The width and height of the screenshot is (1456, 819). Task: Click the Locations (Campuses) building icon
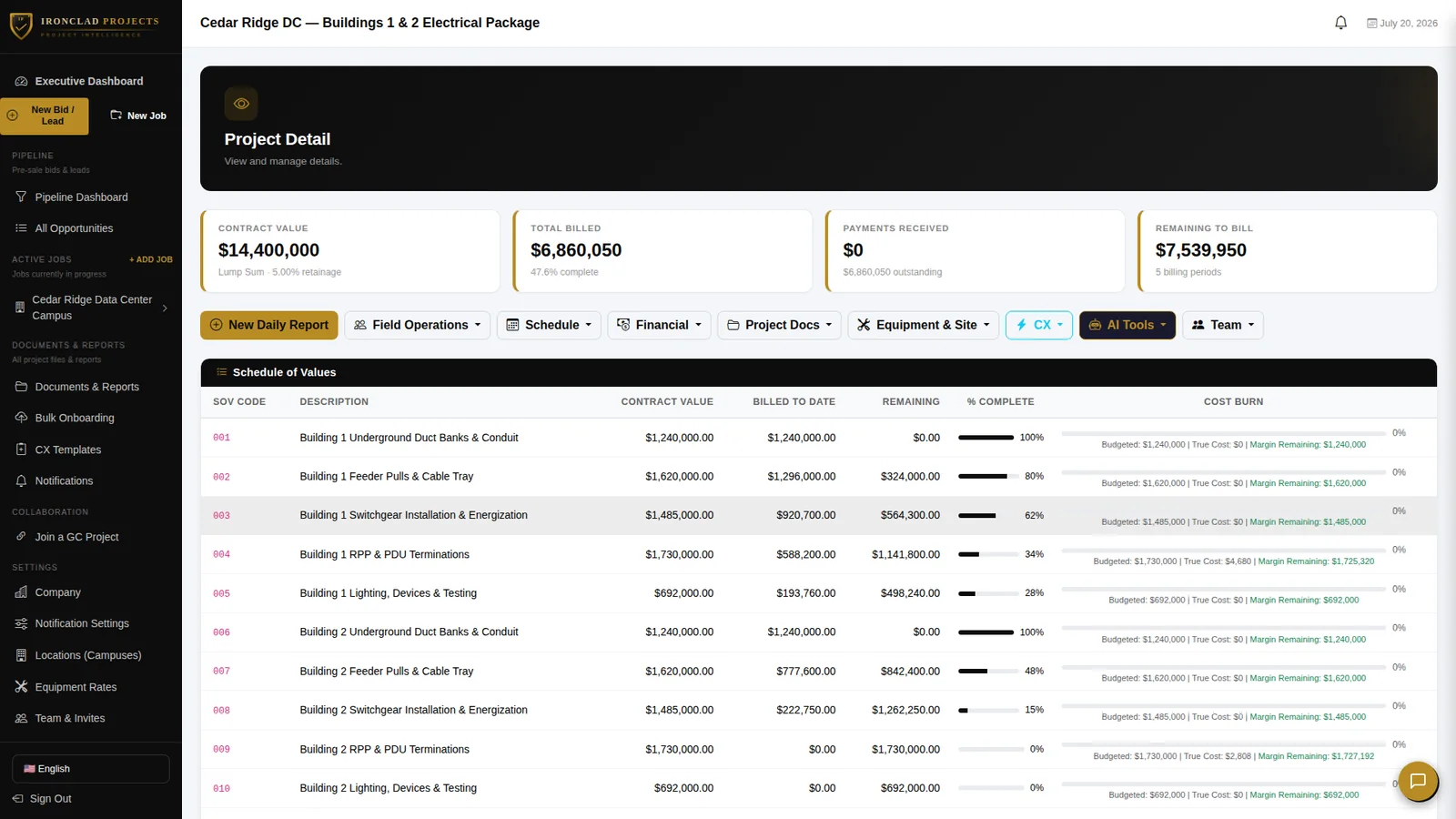point(21,655)
